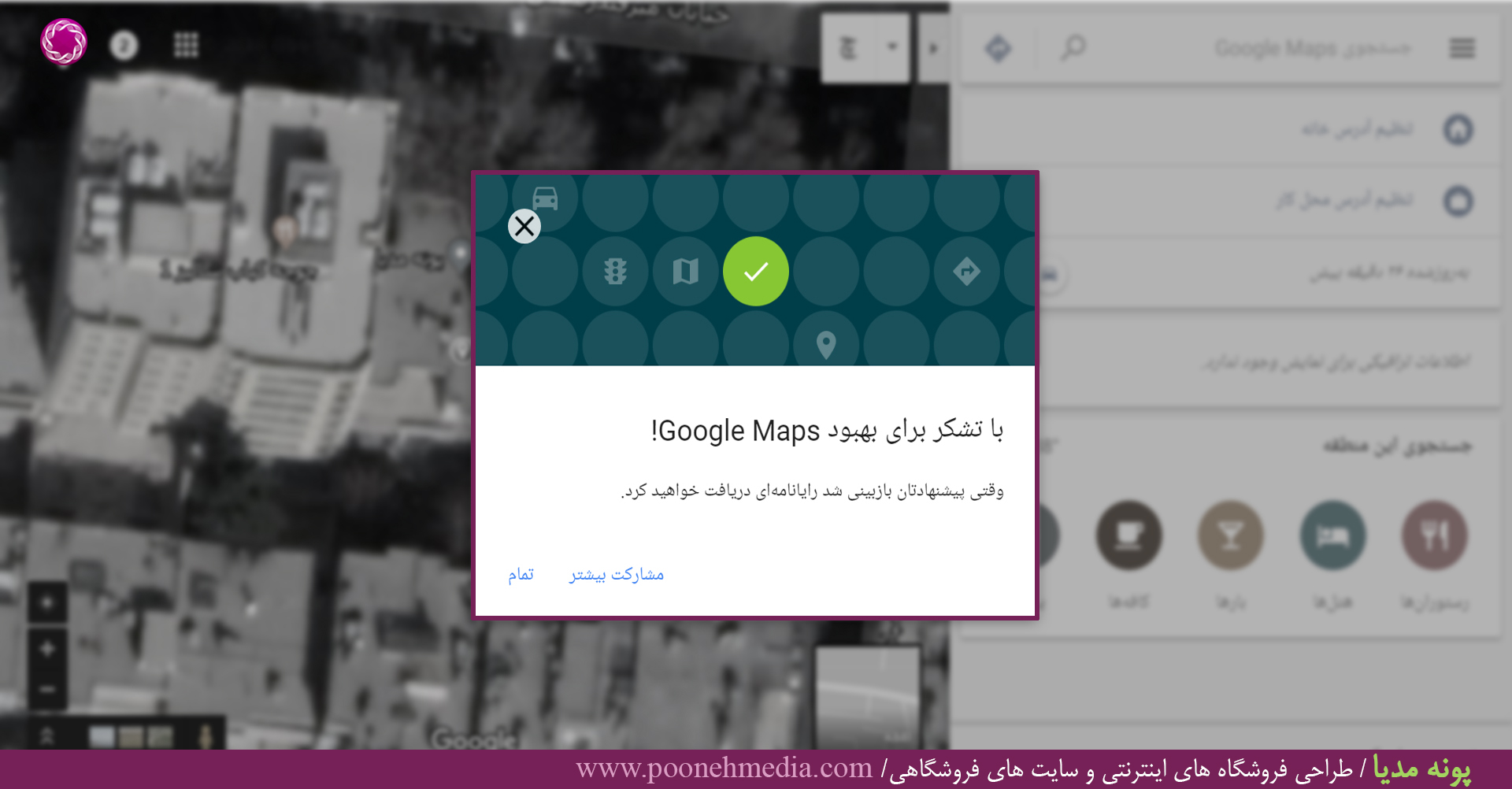Open the contribute more (مشارکت بیشتر) link
The image size is (1512, 789).
click(x=615, y=574)
